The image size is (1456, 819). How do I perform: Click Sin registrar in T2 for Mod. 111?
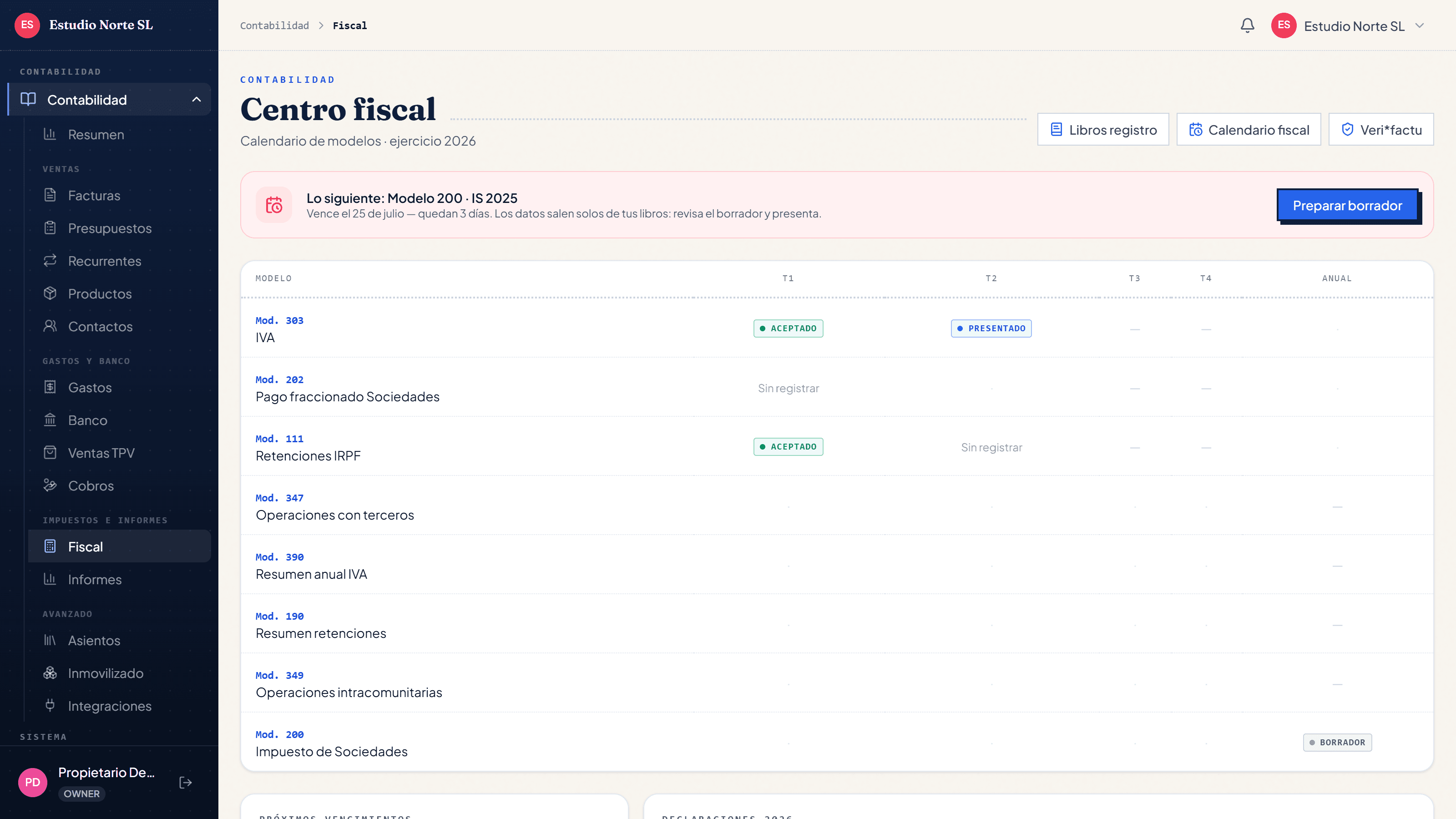991,448
